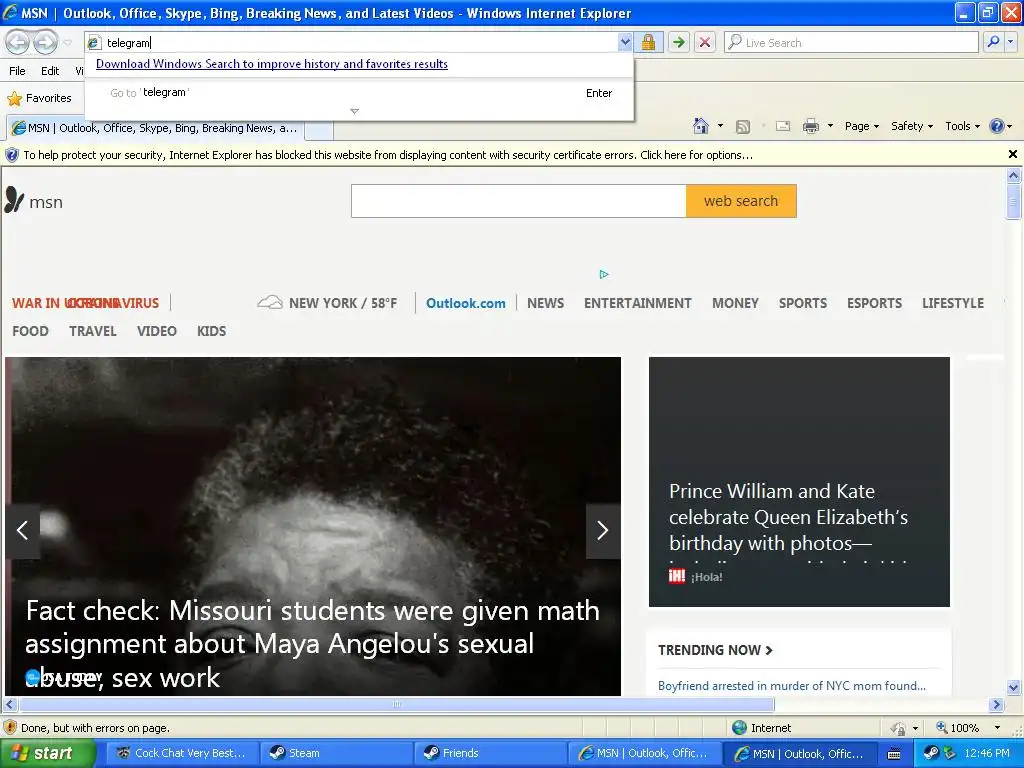Switch to the Steam taskbar window

(x=336, y=753)
